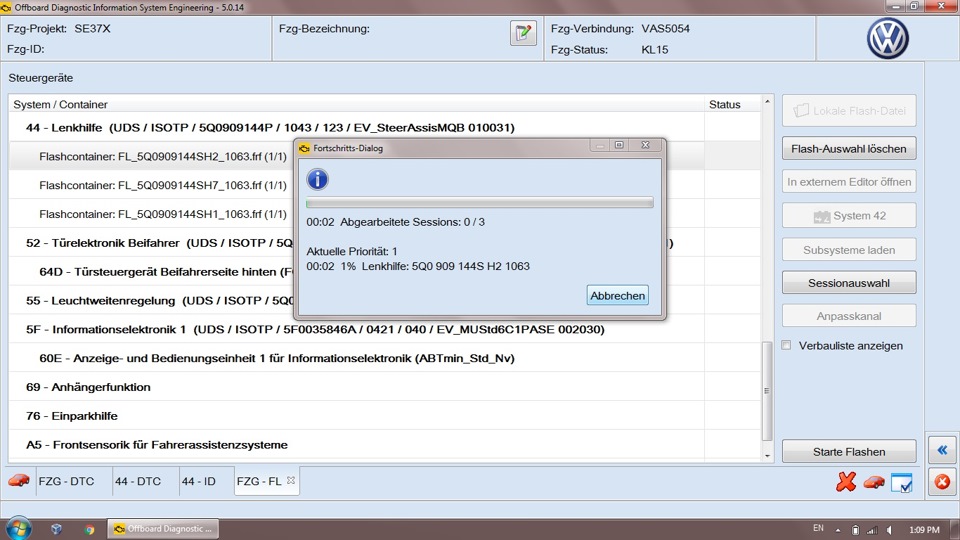Click the network signal tray icon
The height and width of the screenshot is (540, 960).
872,530
